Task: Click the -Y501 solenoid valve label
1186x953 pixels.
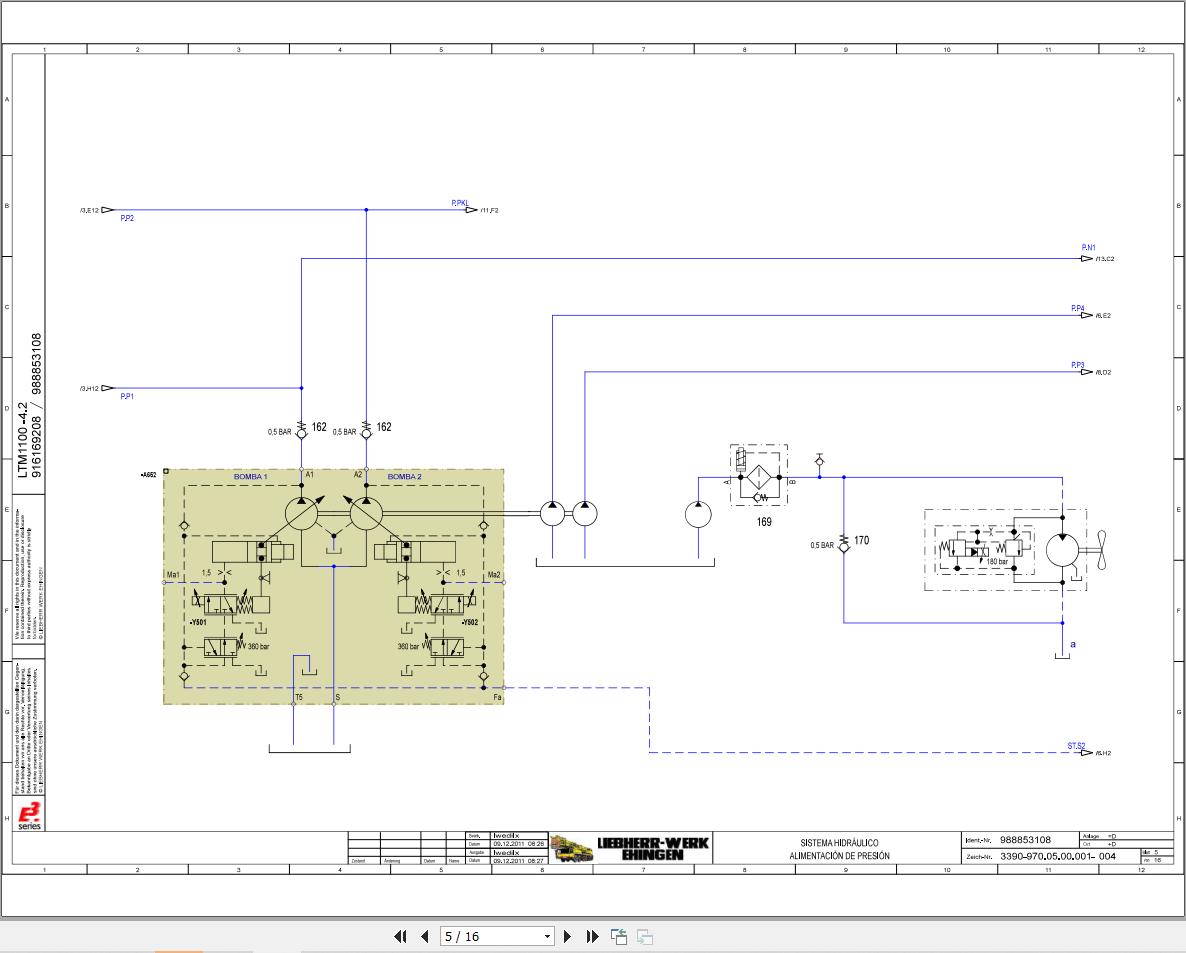Action: tap(198, 622)
